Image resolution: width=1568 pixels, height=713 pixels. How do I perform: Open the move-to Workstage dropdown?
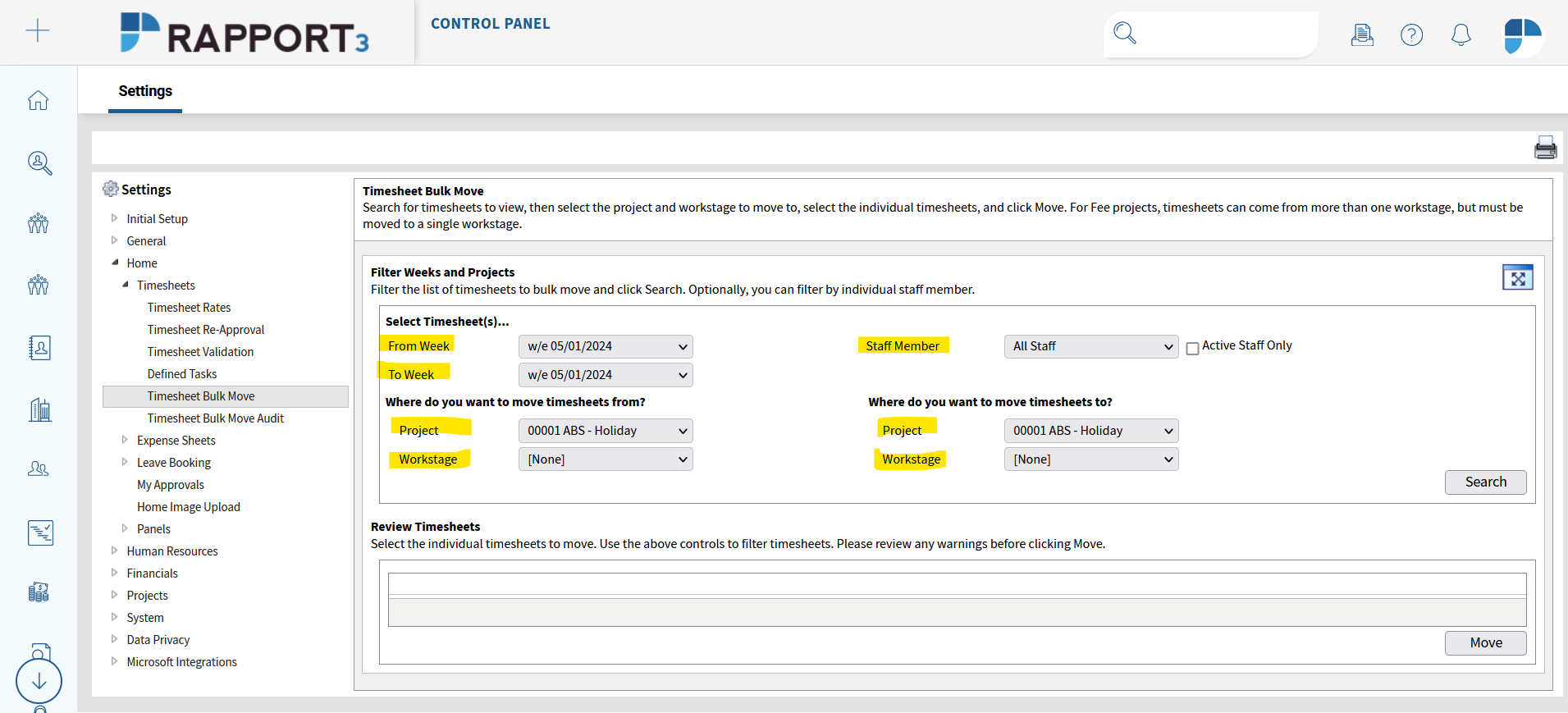click(x=1091, y=459)
